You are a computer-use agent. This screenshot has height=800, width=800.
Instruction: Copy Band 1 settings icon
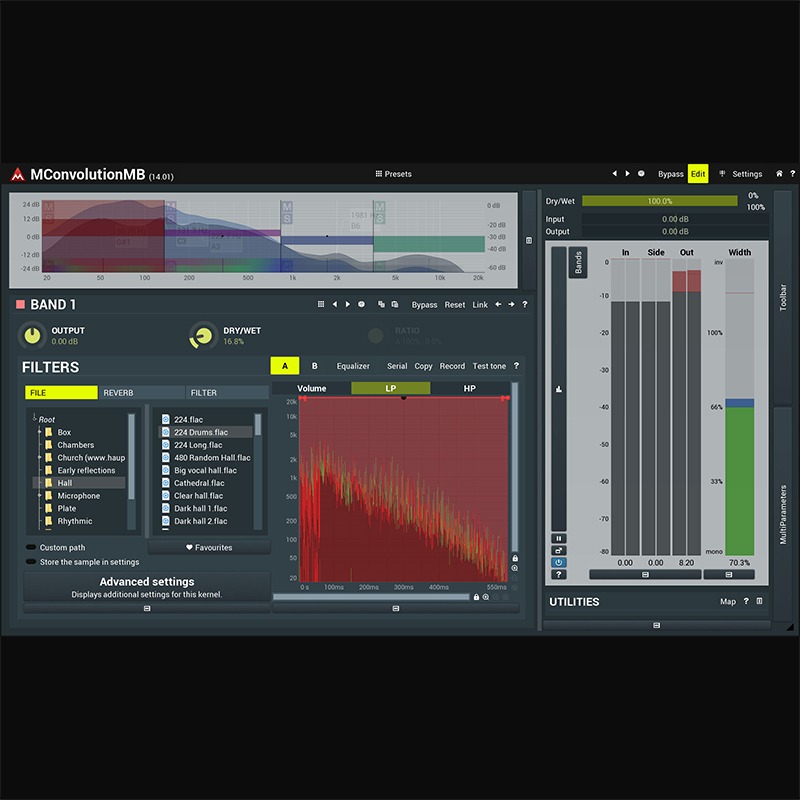coord(381,304)
